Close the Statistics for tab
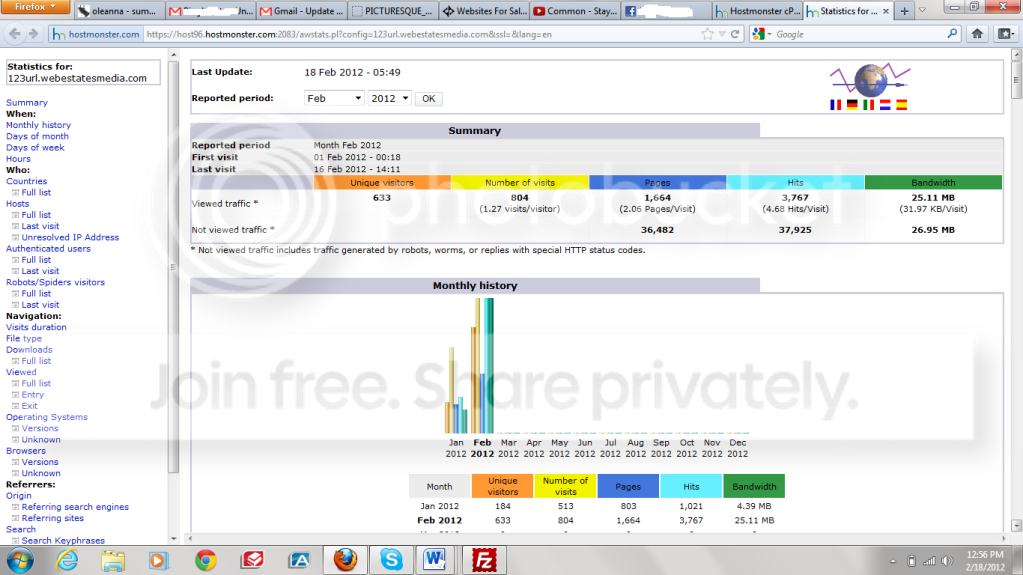This screenshot has width=1023, height=575. click(885, 11)
